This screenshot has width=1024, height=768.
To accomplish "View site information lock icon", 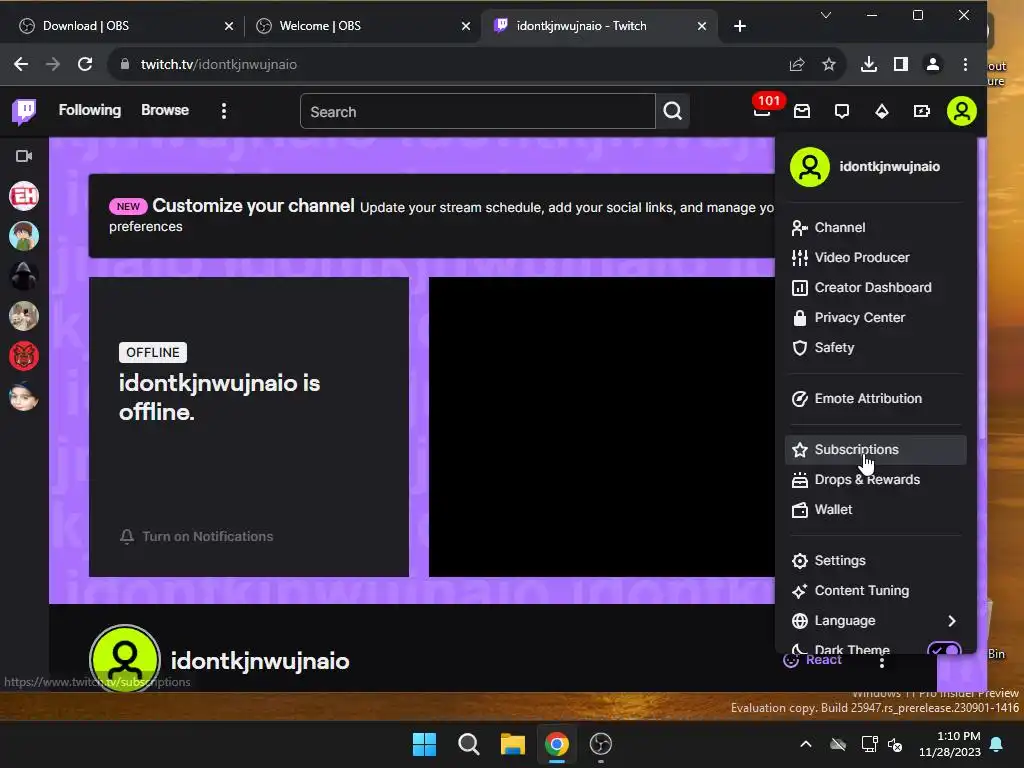I will click(125, 64).
